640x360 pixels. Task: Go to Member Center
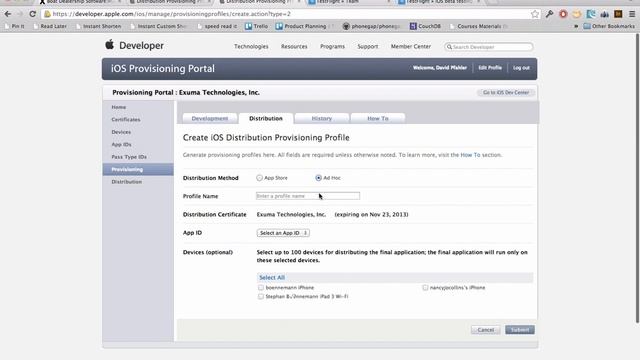(x=411, y=47)
